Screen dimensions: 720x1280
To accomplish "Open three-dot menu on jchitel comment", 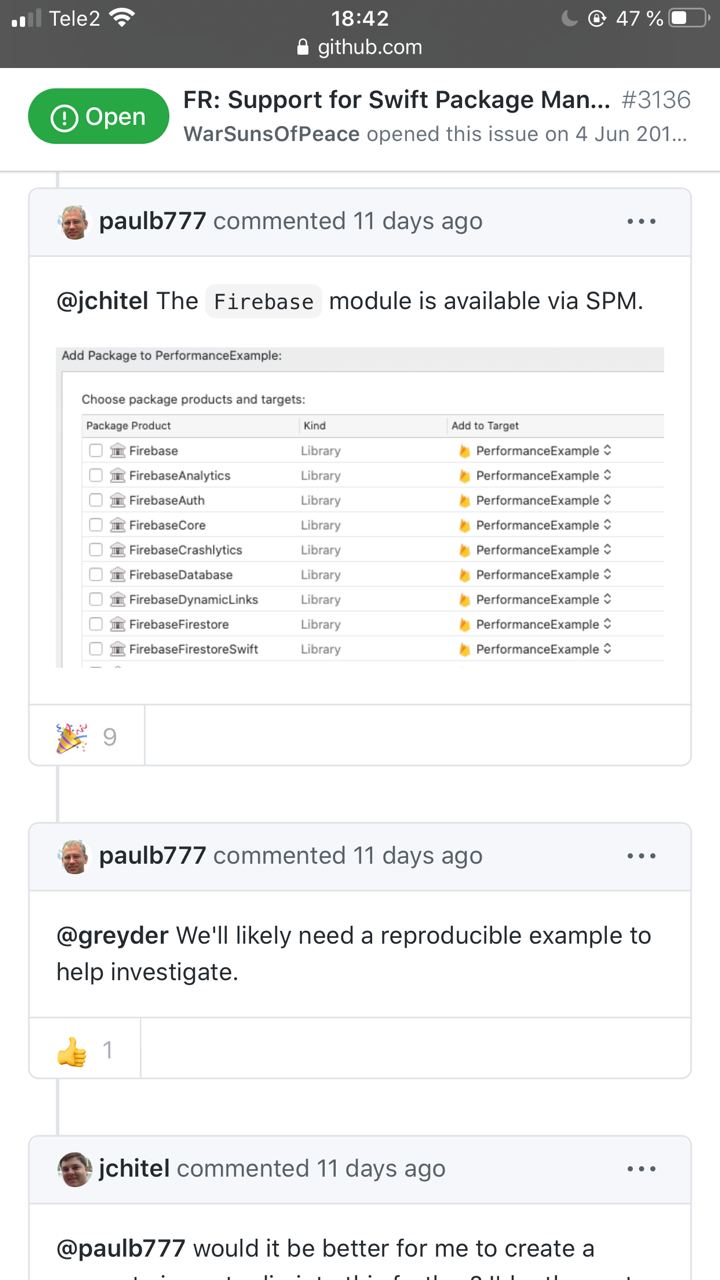I will click(x=641, y=1169).
